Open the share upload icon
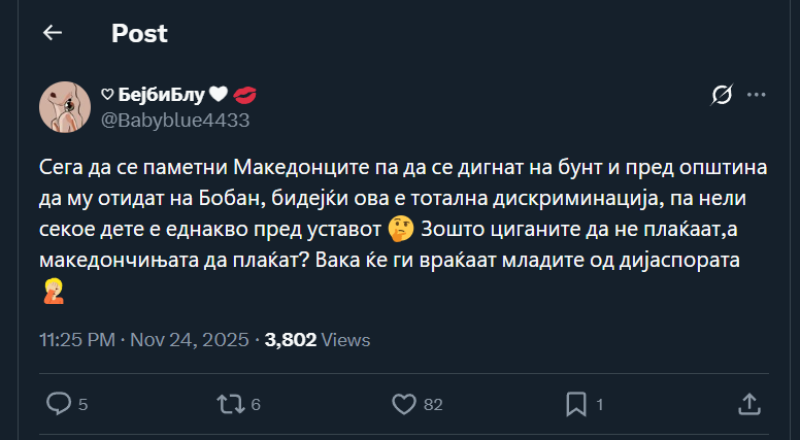The height and width of the screenshot is (440, 800). [748, 404]
